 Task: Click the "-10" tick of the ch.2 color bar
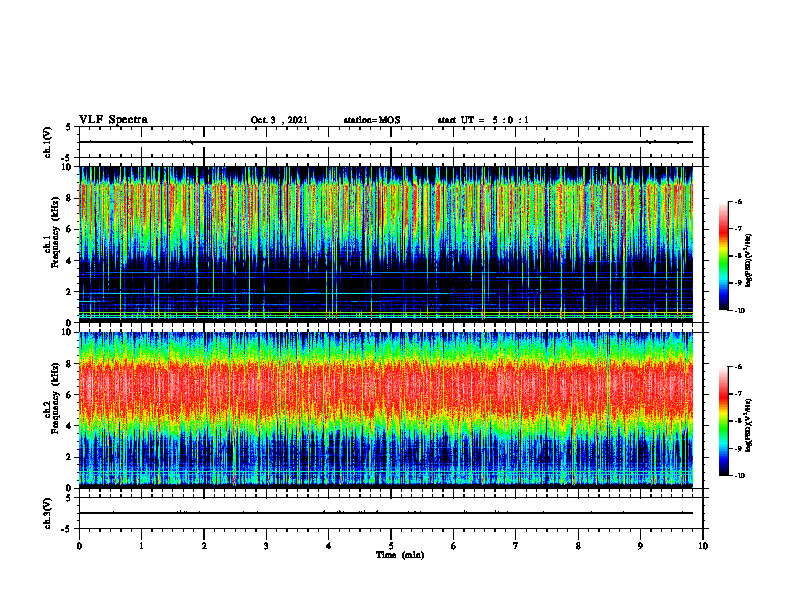pyautogui.click(x=740, y=476)
